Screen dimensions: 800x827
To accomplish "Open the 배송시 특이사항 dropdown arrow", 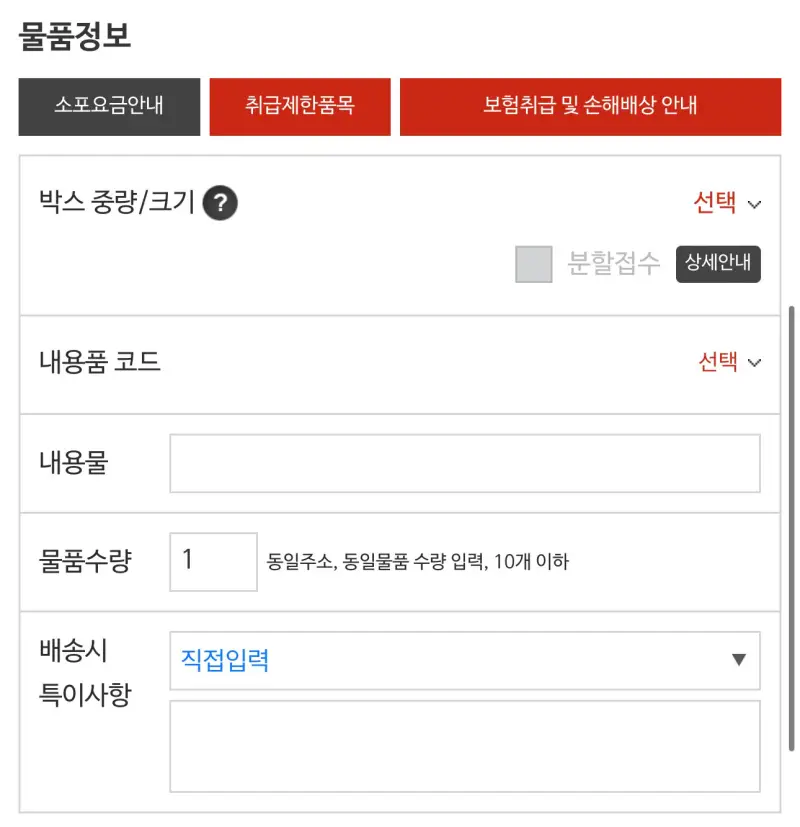I will coord(739,659).
